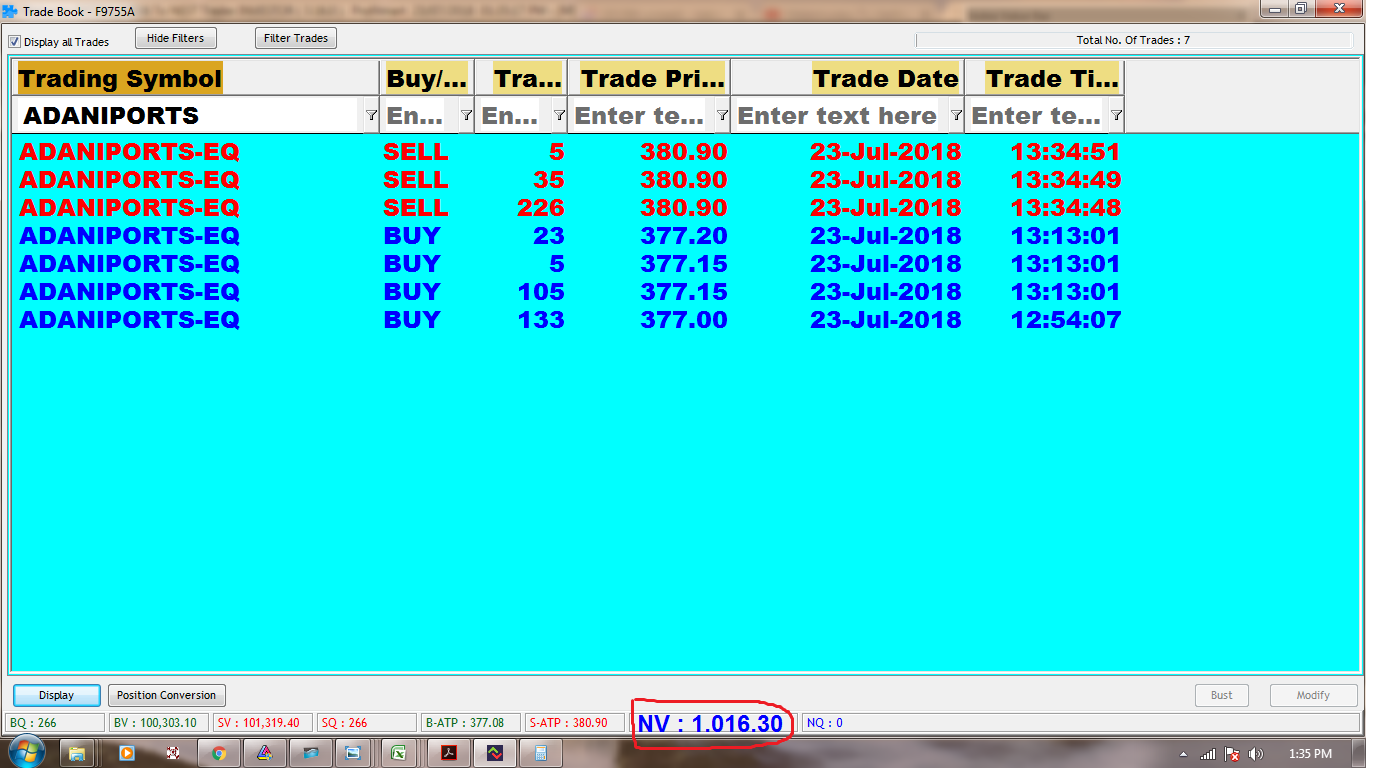Open the Trade Price column filter dropdown
1380x768 pixels.
[x=722, y=115]
